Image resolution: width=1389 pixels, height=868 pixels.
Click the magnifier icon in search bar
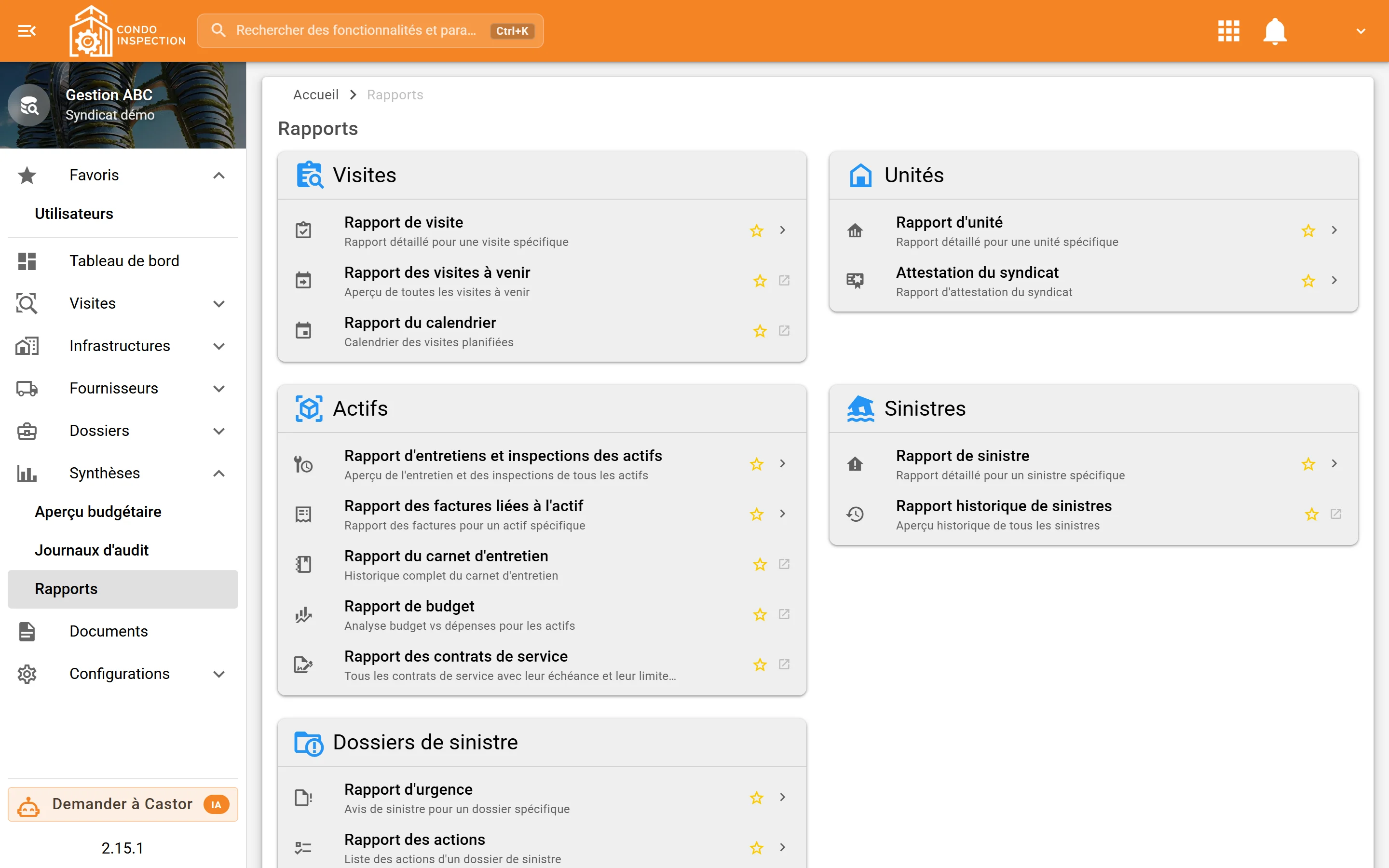point(218,30)
